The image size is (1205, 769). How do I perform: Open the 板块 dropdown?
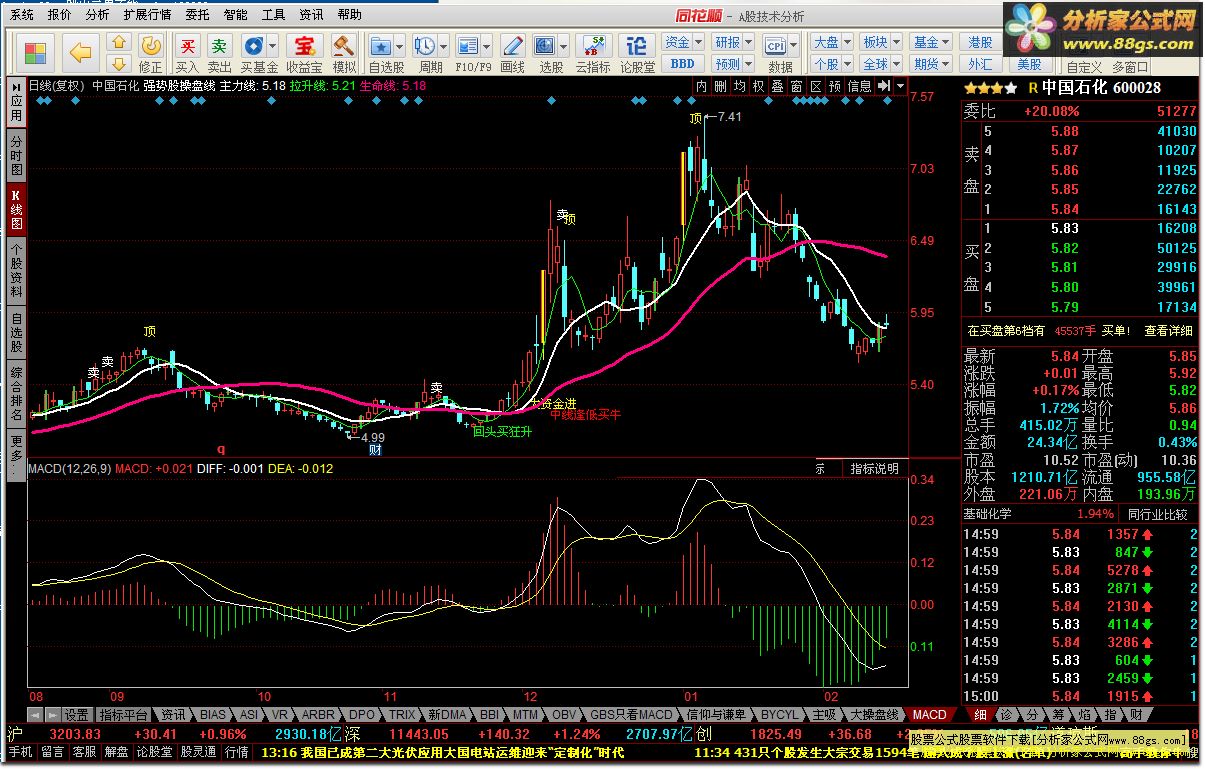(881, 42)
